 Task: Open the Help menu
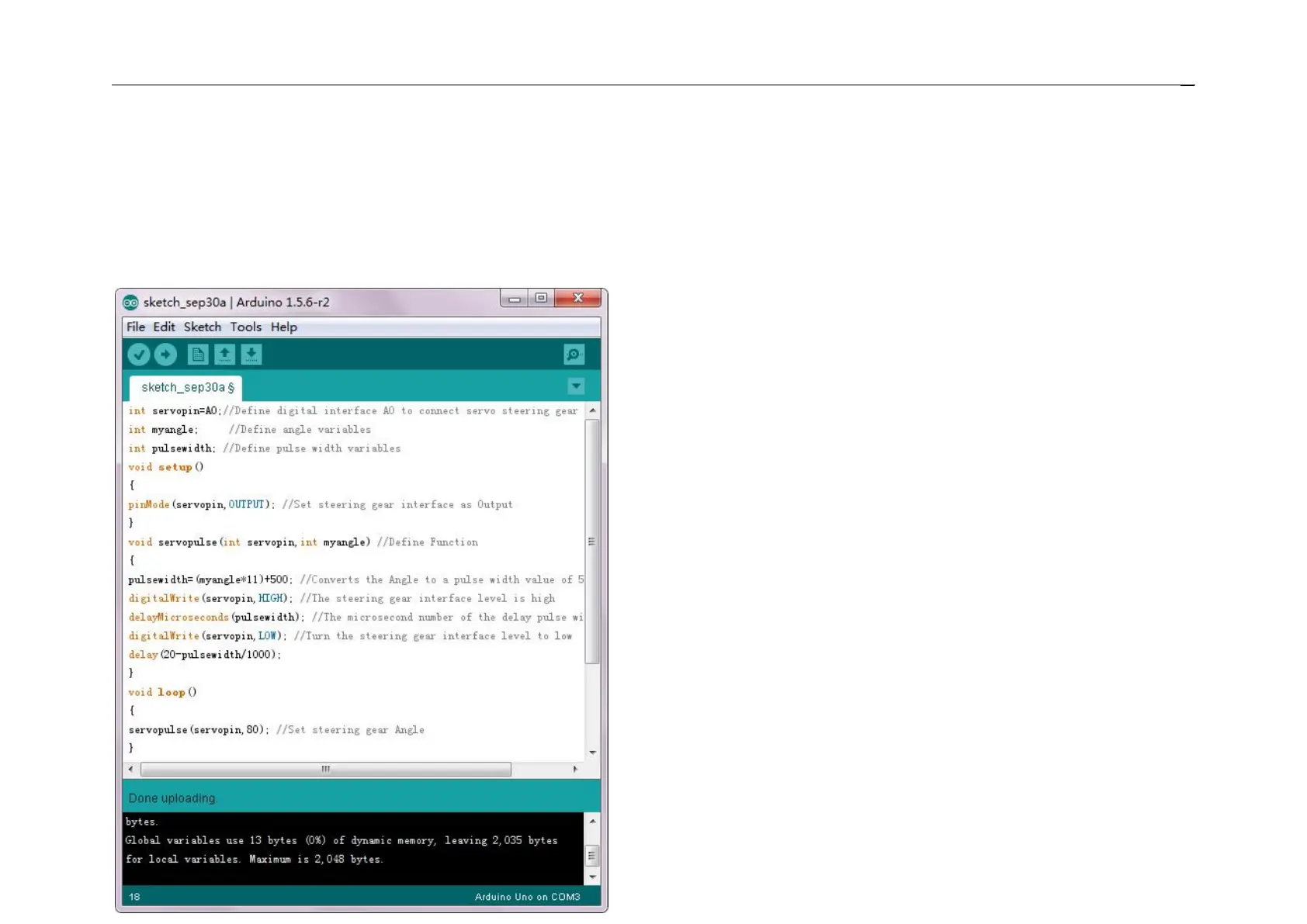click(x=284, y=327)
